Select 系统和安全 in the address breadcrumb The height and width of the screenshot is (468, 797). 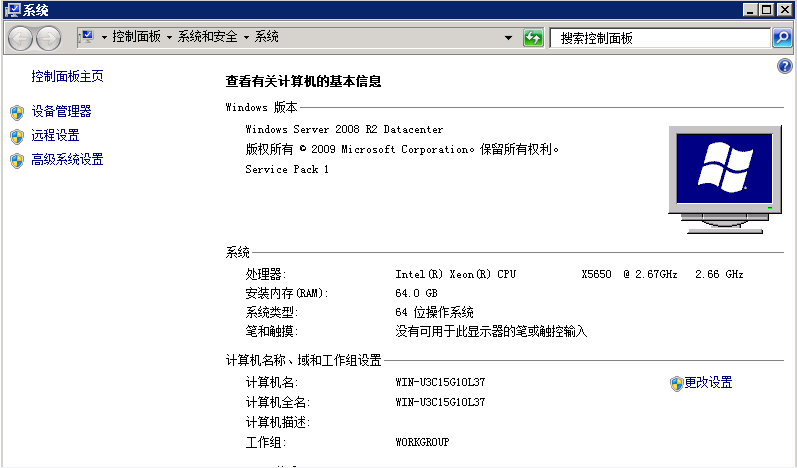tap(208, 37)
